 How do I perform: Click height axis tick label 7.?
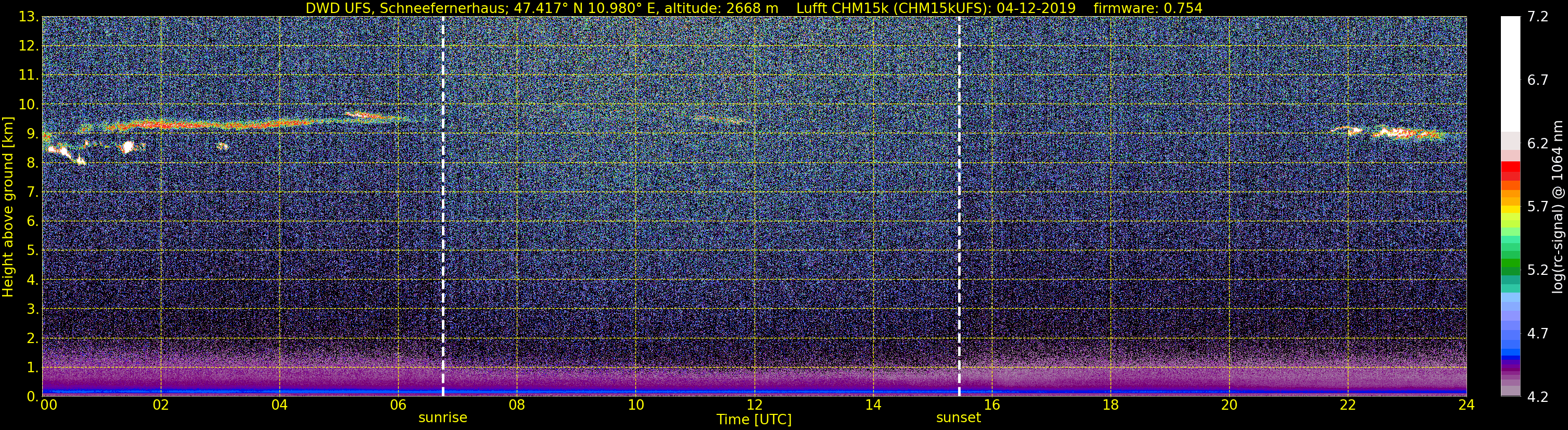(x=32, y=193)
